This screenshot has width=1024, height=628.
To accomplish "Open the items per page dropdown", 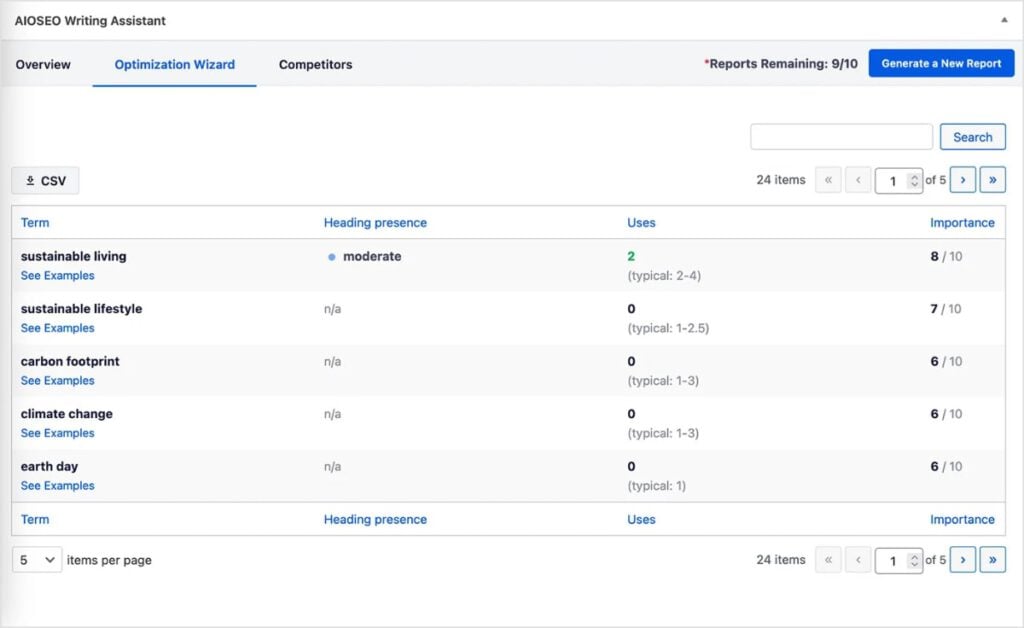I will [x=36, y=560].
